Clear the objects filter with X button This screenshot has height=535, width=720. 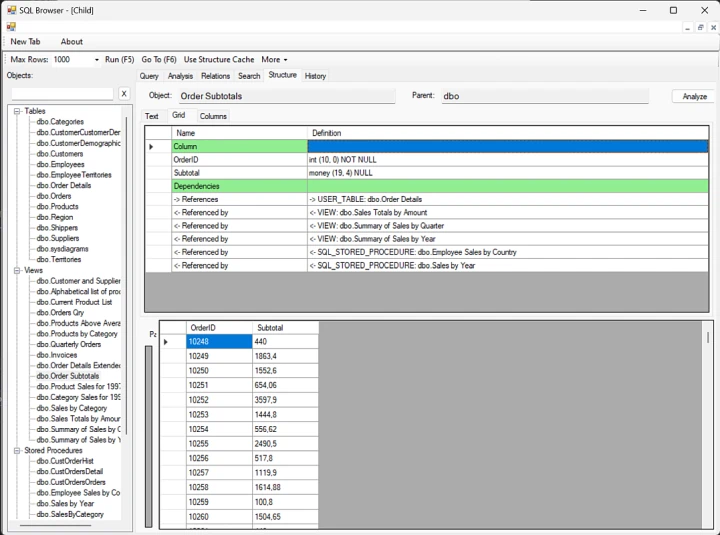[124, 94]
